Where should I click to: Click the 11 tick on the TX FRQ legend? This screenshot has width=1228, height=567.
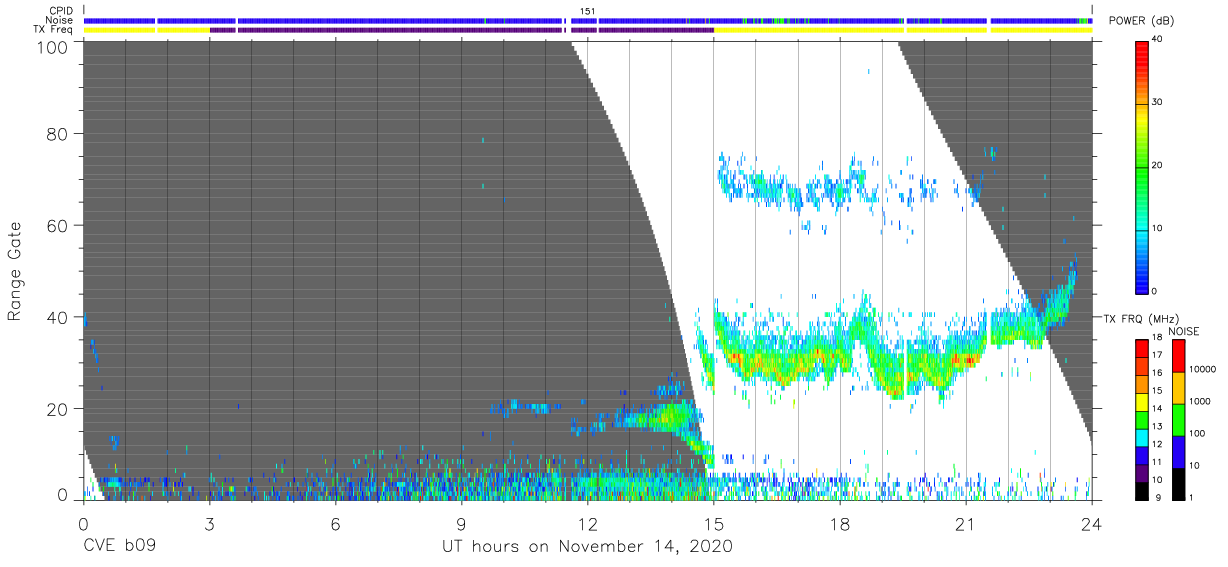click(x=1158, y=463)
